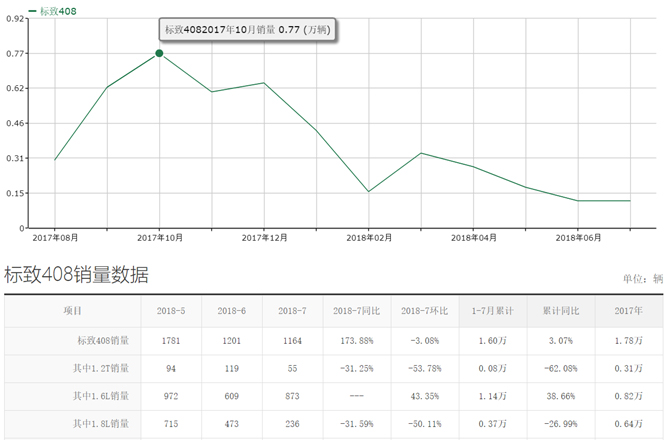This screenshot has width=666, height=440.
Task: Click the 2017年10月 x-axis label
Action: click(x=160, y=238)
